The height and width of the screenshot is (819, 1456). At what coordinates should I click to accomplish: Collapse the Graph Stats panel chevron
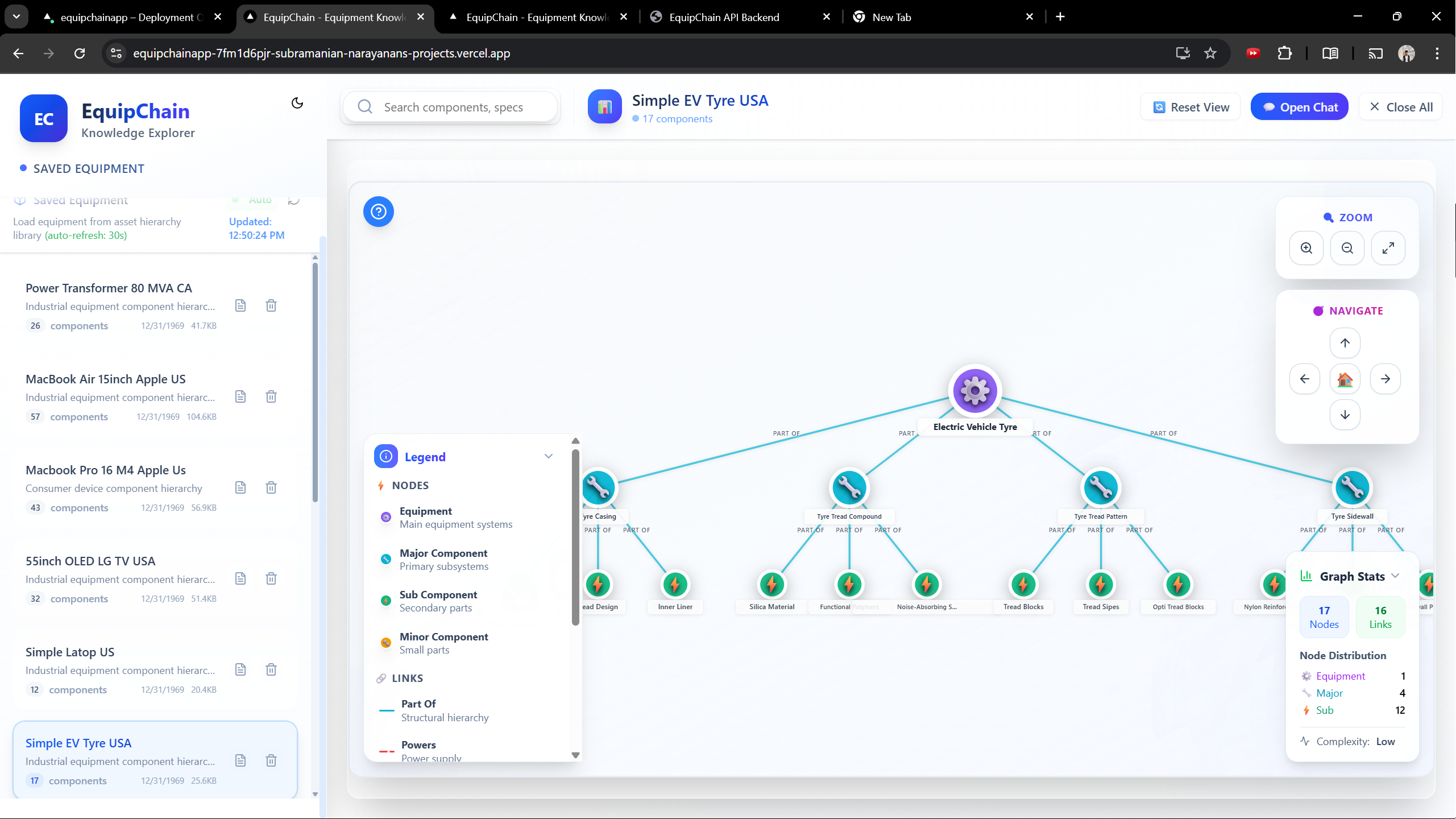click(x=1395, y=576)
